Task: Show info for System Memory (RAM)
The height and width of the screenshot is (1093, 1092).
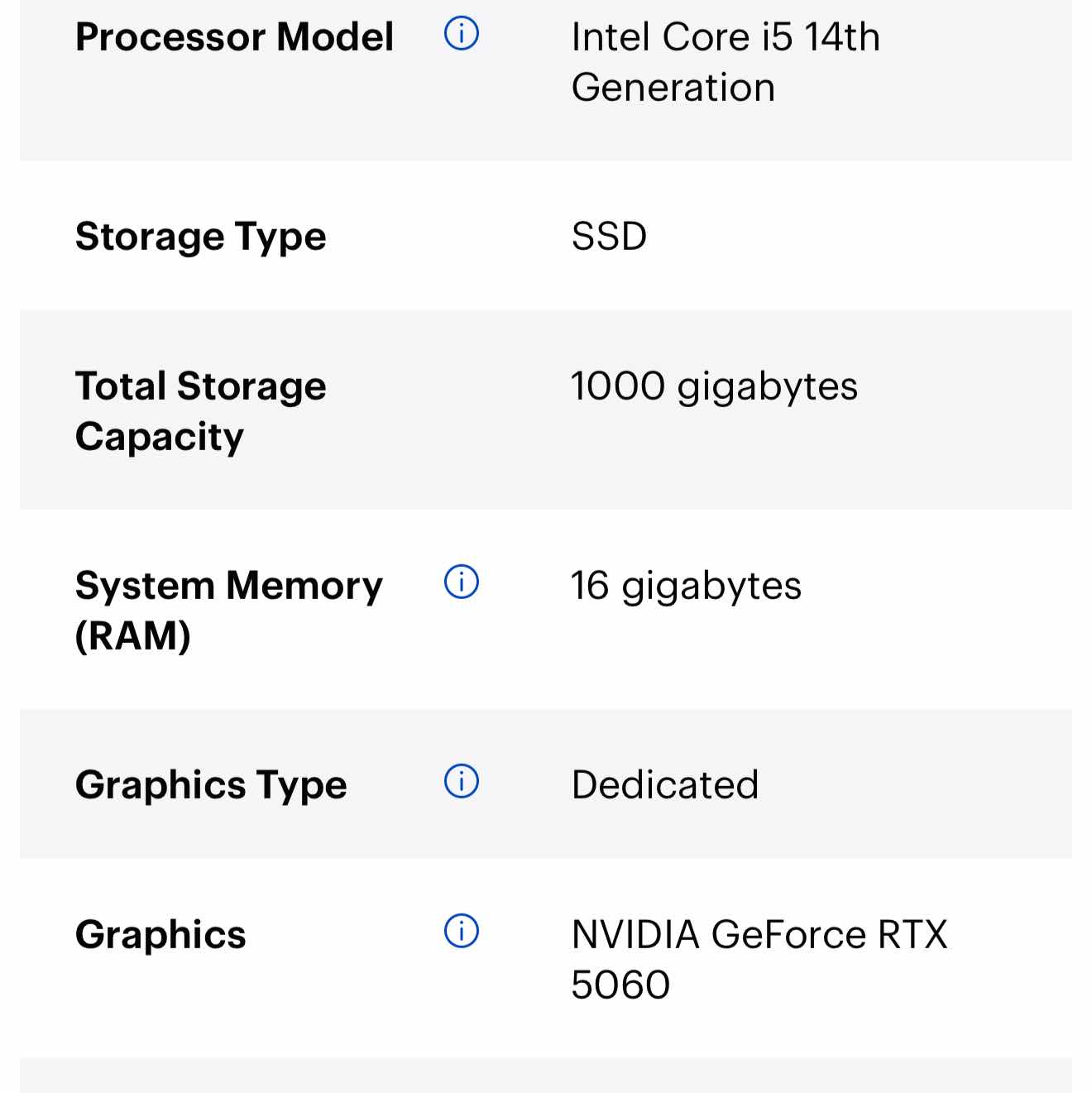Action: 462,582
